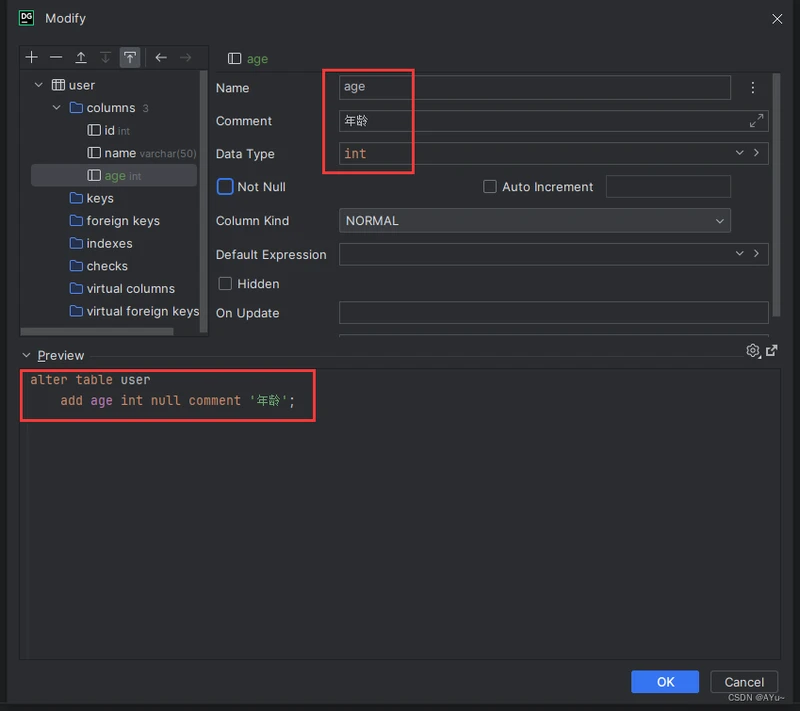This screenshot has width=800, height=711.
Task: Collapse the columns folder
Action: pos(57,108)
